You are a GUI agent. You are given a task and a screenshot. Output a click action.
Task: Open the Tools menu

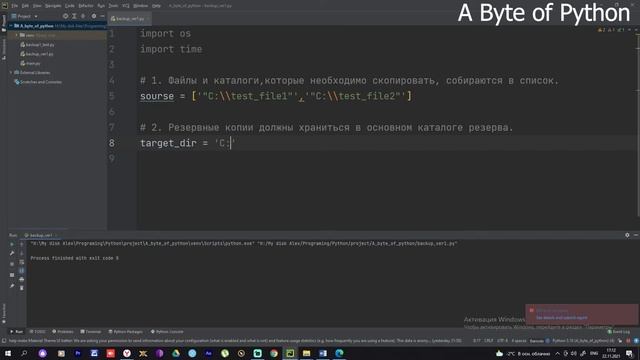click(x=113, y=6)
